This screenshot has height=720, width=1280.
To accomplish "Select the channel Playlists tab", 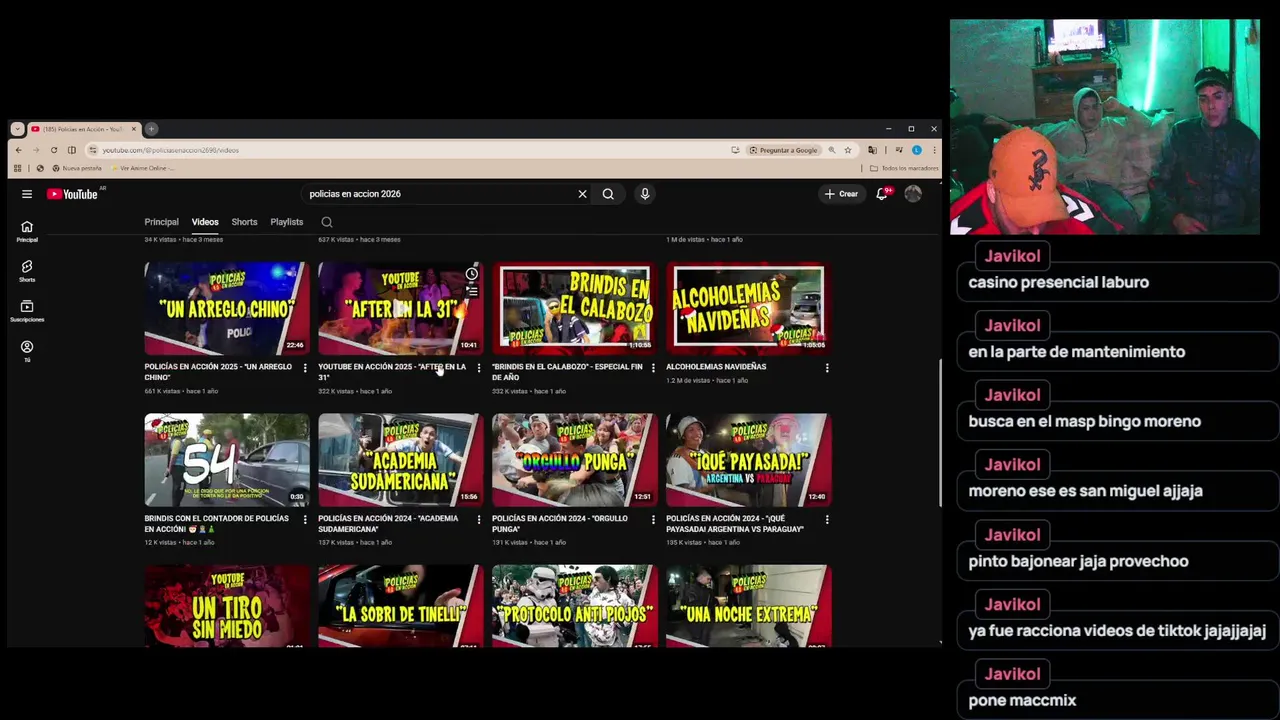I will (287, 222).
